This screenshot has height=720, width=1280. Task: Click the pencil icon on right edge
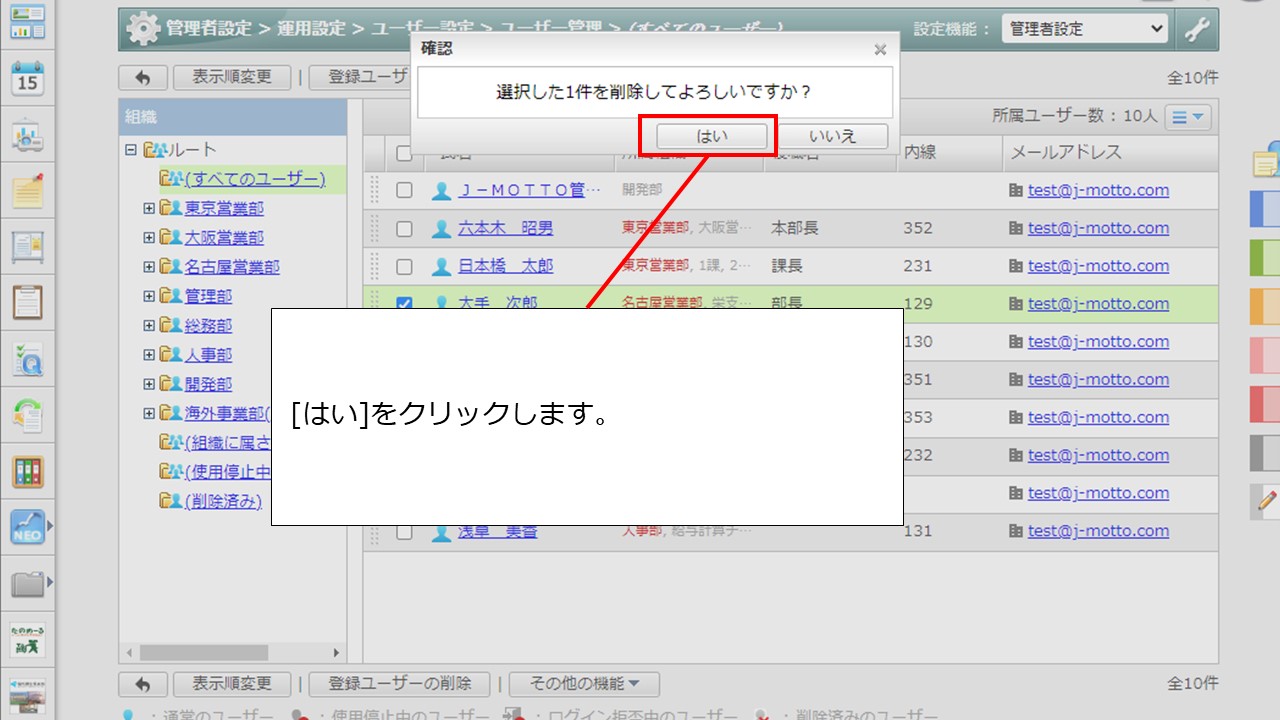tap(1267, 500)
